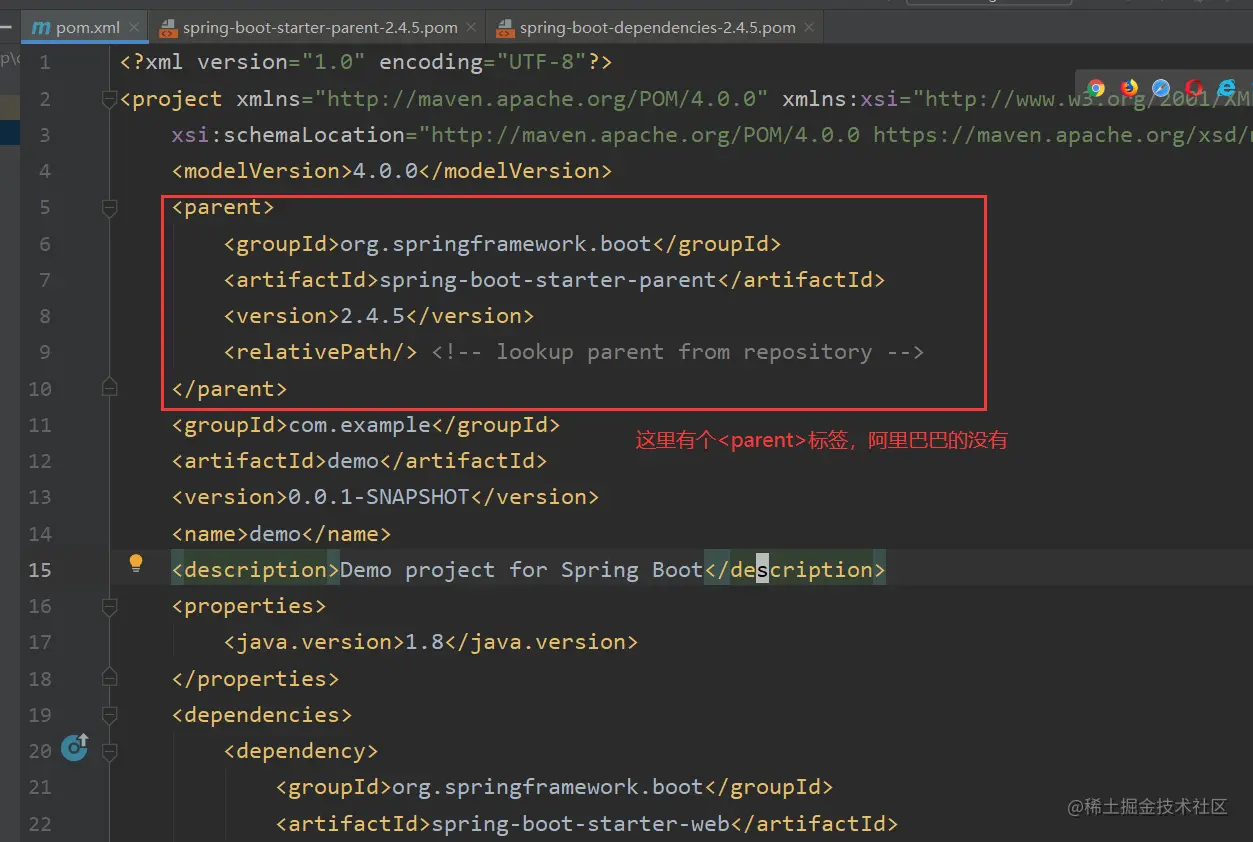The image size is (1253, 842).
Task: Collapse the properties block fold arrow on line 16
Action: click(110, 606)
